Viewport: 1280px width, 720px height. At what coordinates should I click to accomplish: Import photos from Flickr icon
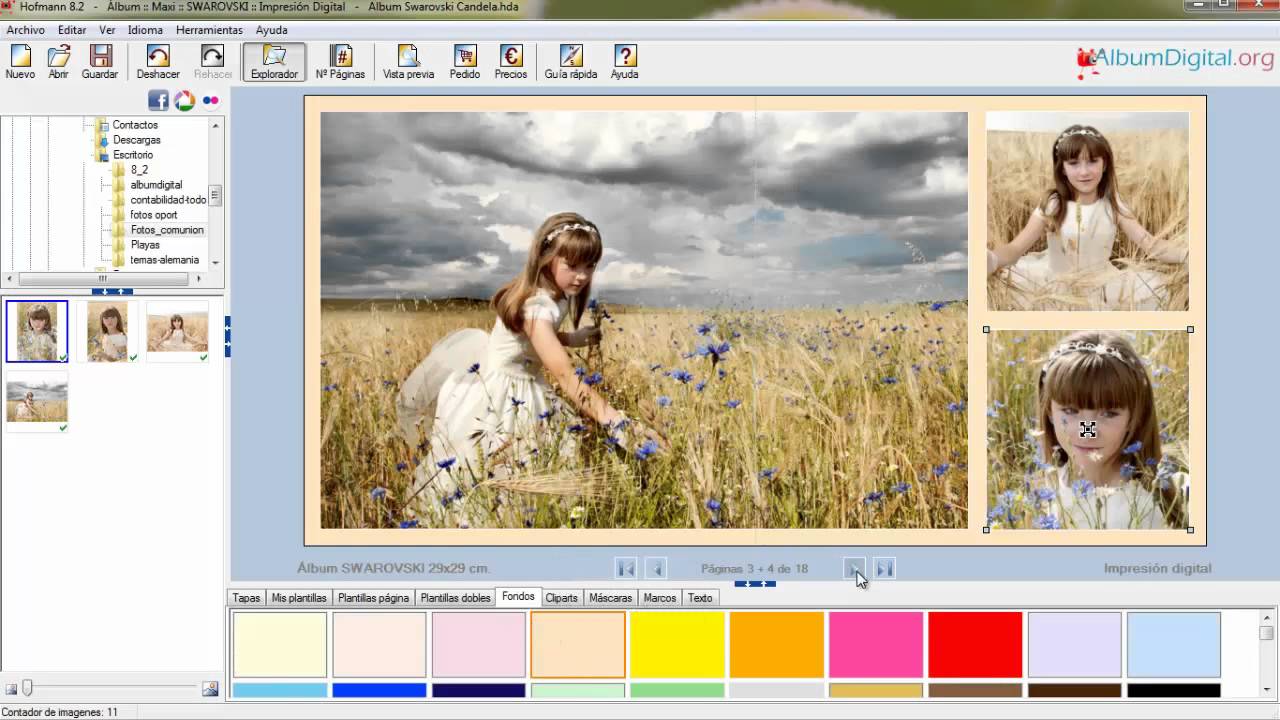coord(210,100)
